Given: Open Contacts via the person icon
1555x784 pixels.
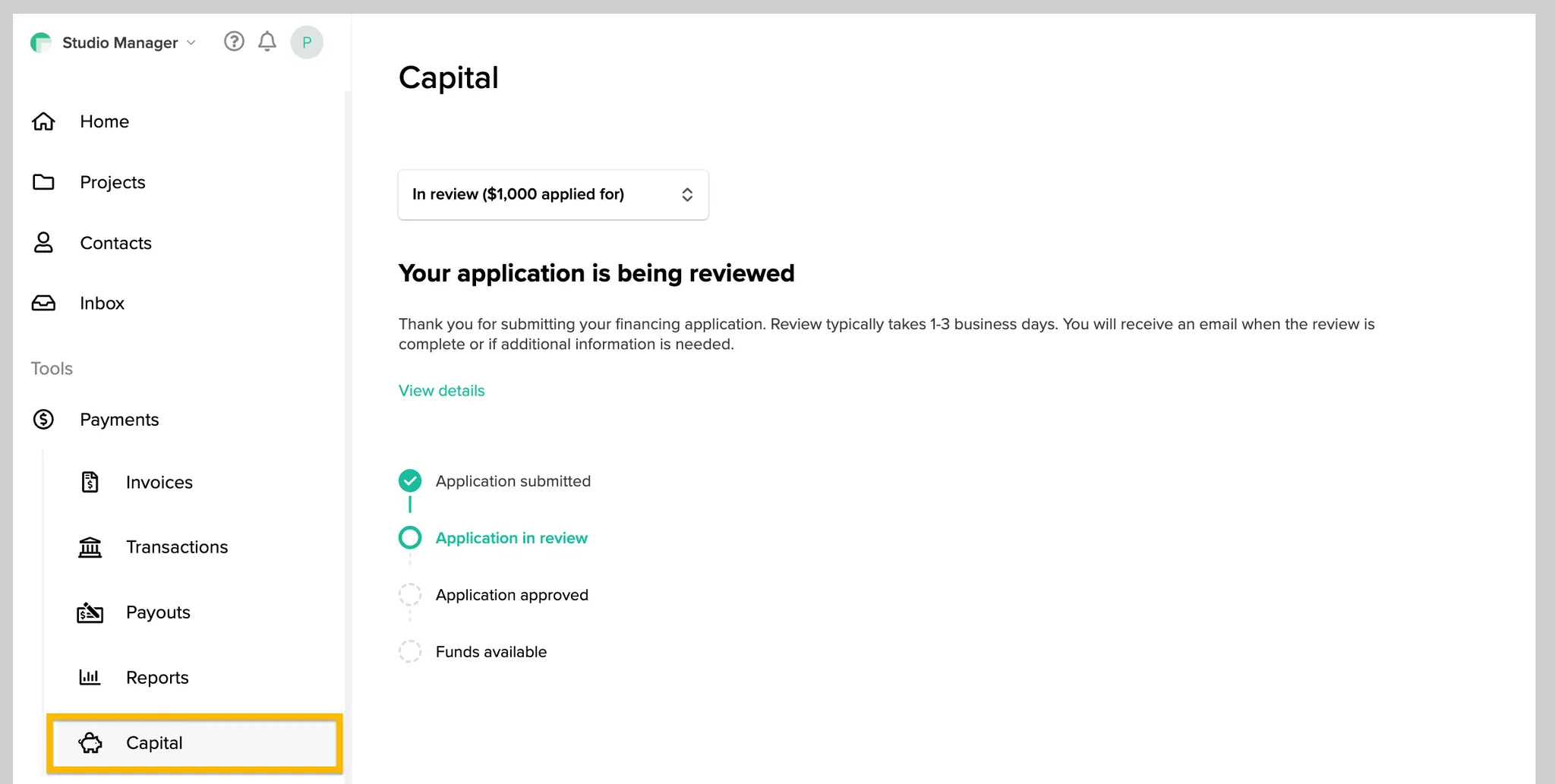Looking at the screenshot, I should tap(43, 243).
